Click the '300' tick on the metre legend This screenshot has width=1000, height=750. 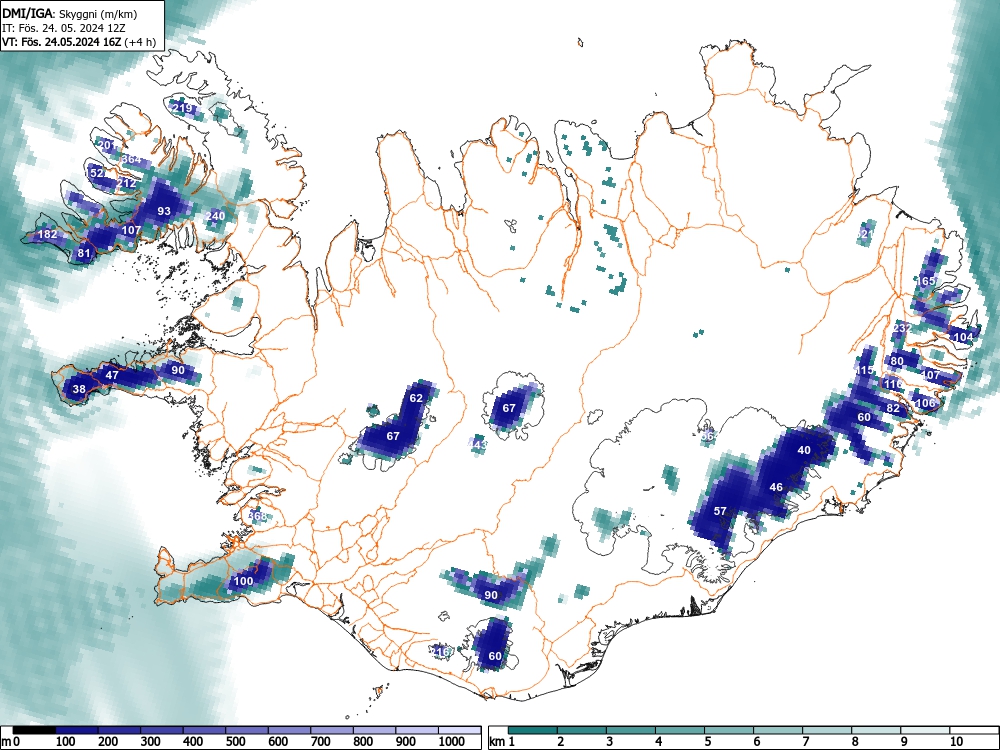[x=151, y=742]
